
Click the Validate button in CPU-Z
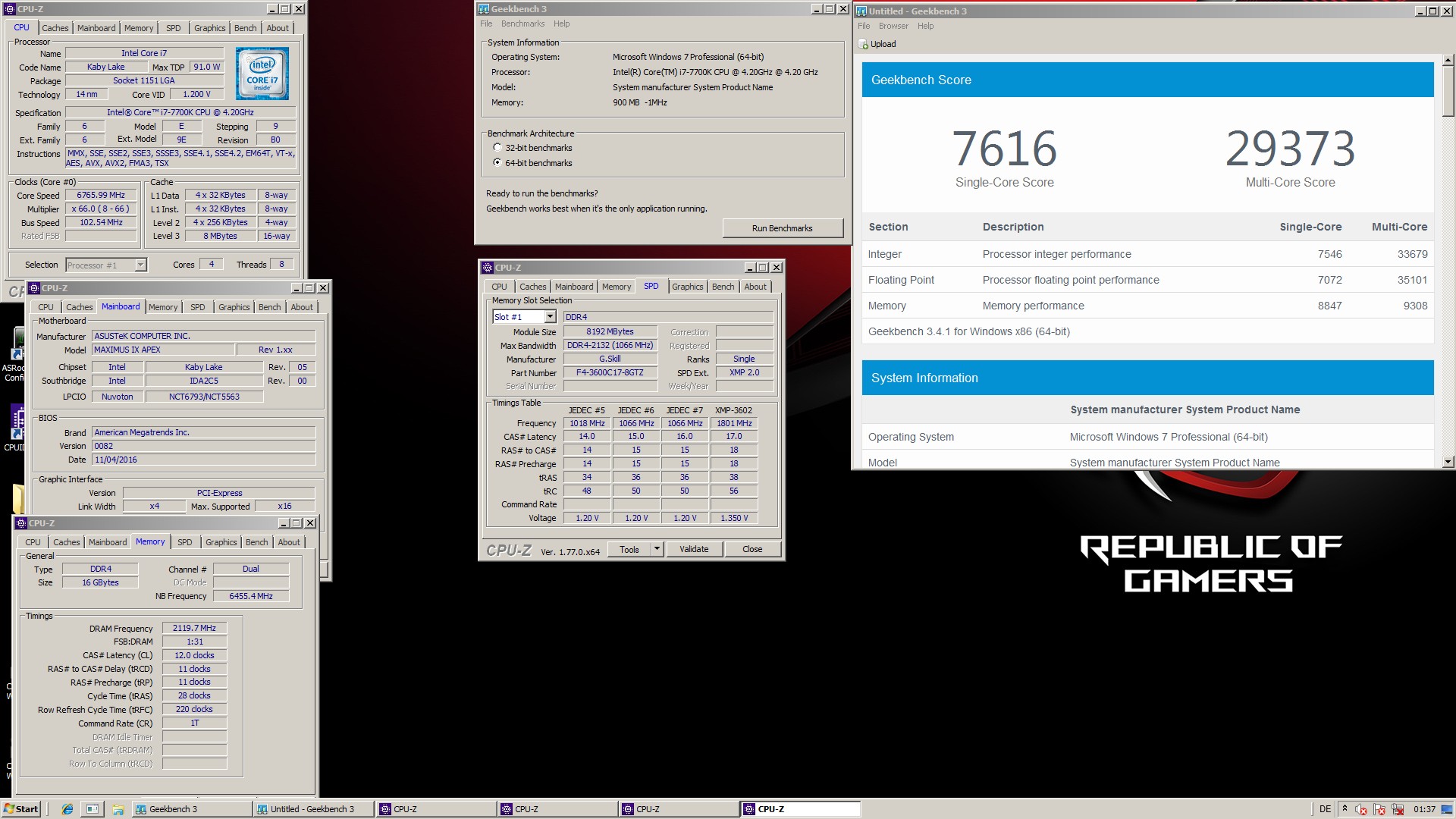click(x=694, y=549)
